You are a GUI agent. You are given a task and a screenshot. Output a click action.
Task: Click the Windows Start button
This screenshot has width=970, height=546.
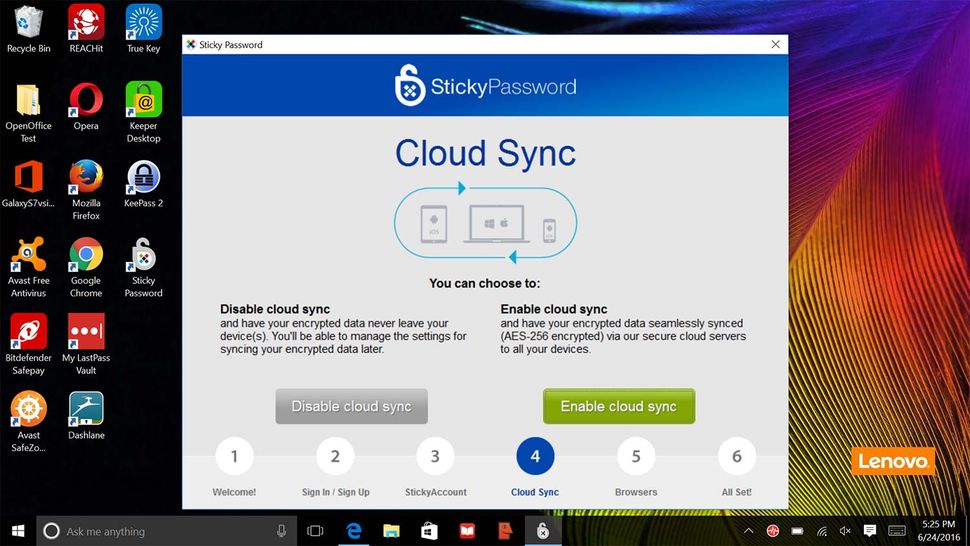pyautogui.click(x=18, y=531)
